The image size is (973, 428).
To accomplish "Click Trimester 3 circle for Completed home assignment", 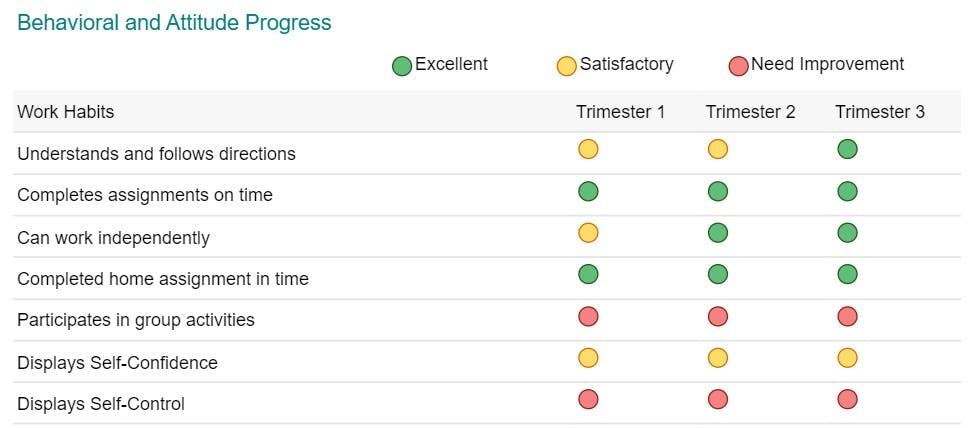I will coord(847,274).
